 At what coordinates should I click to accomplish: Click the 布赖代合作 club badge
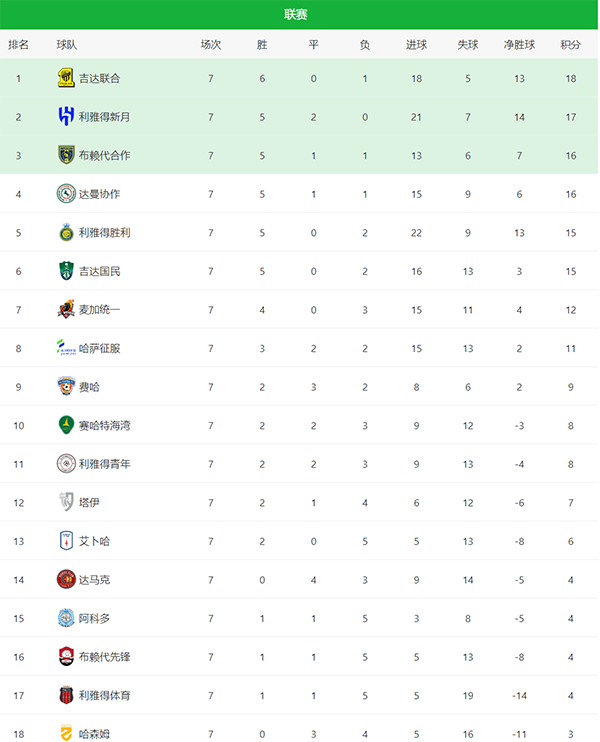pos(66,155)
